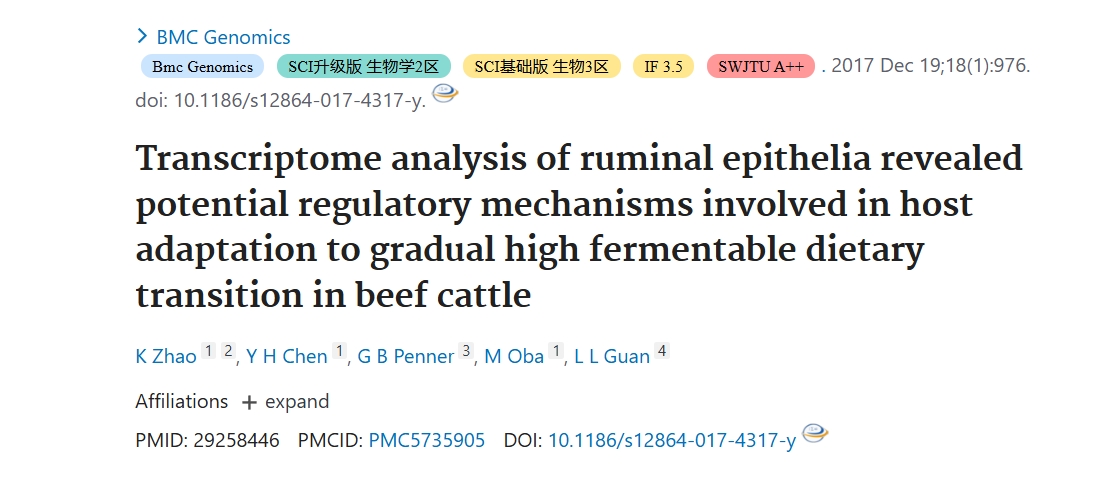Open the BMC Genomics journal link
Image resolution: width=1115 pixels, height=500 pixels.
(223, 37)
